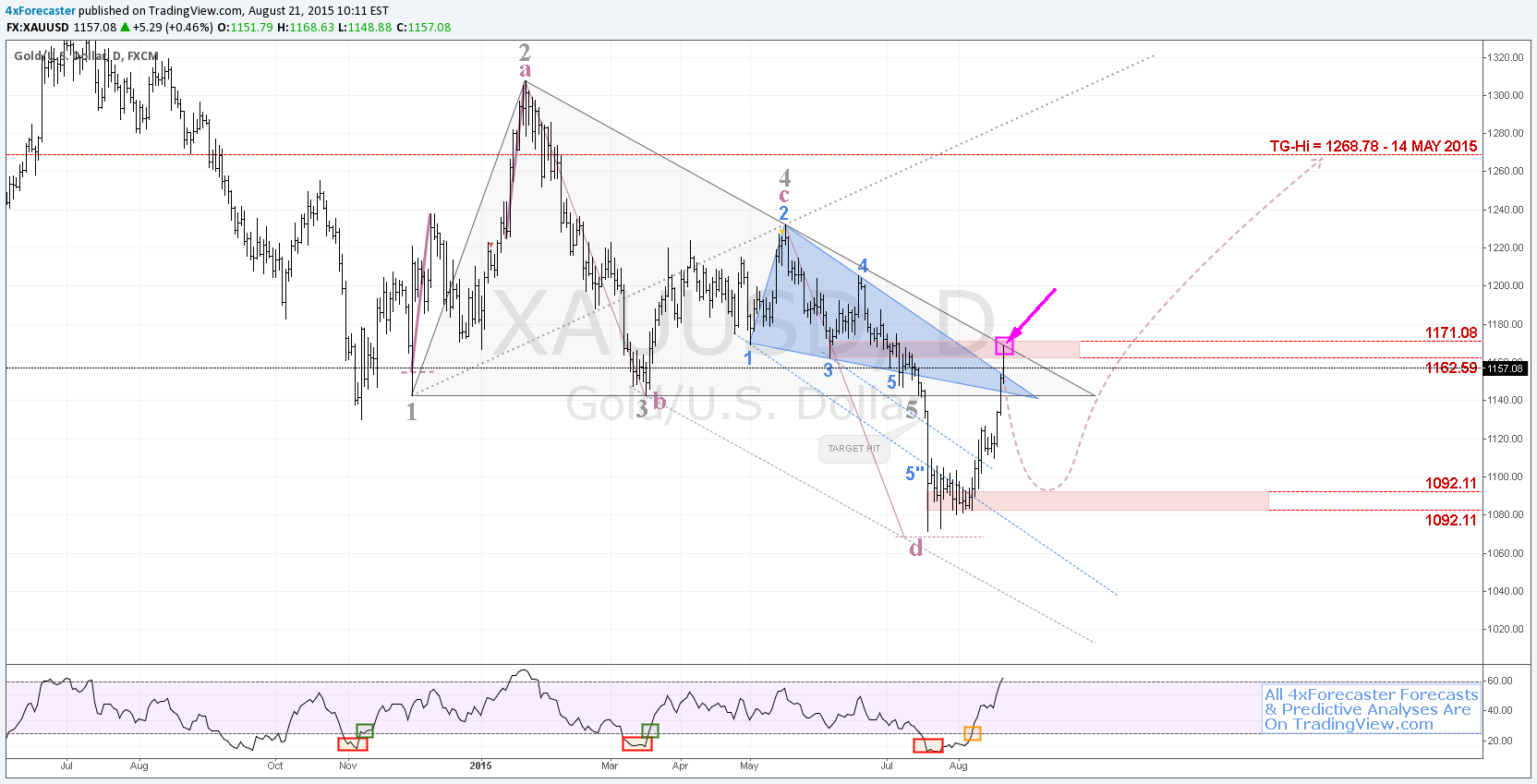Click the red 1162.59 level label

1451,368
